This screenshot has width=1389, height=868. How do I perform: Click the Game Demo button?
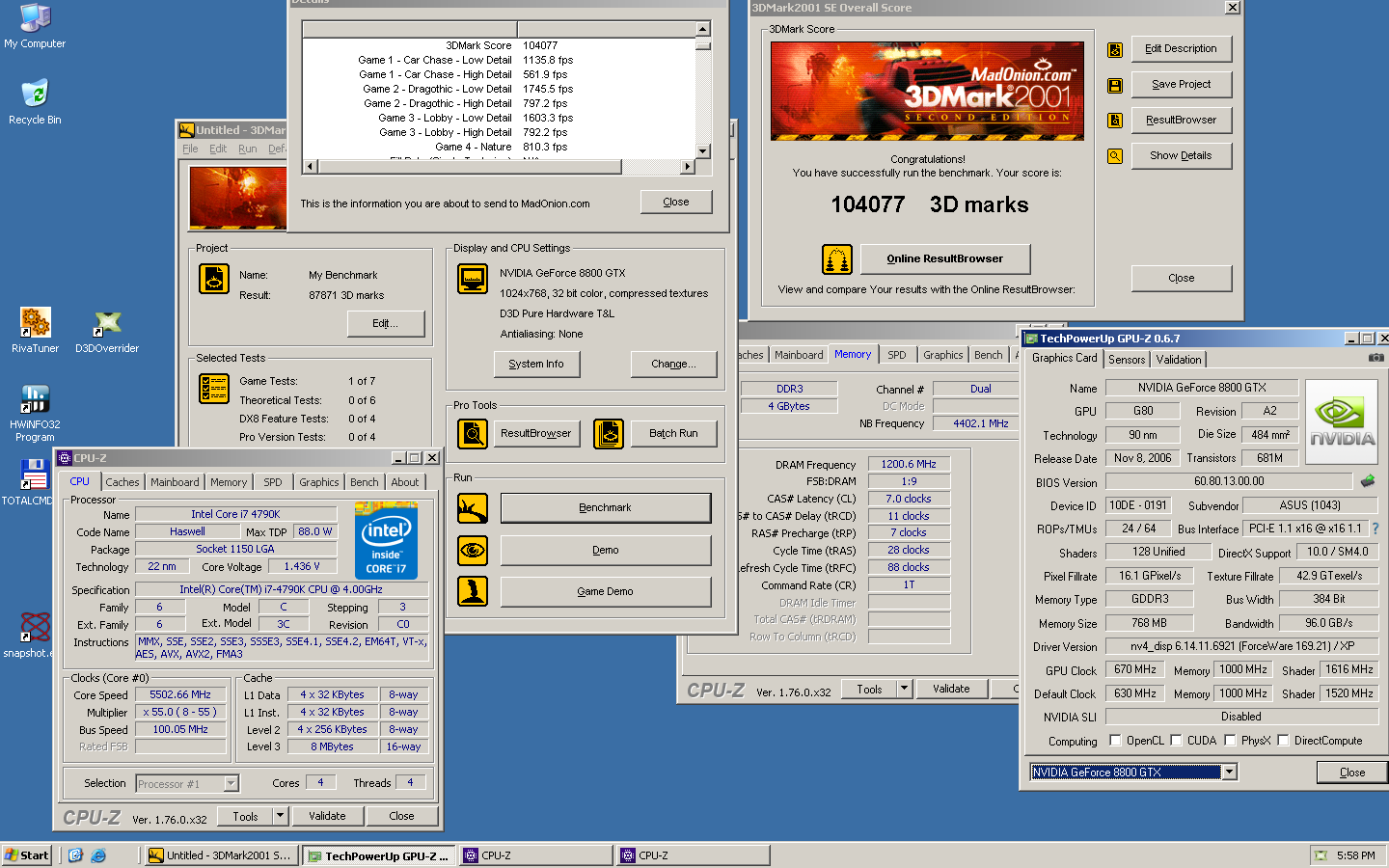tap(606, 591)
